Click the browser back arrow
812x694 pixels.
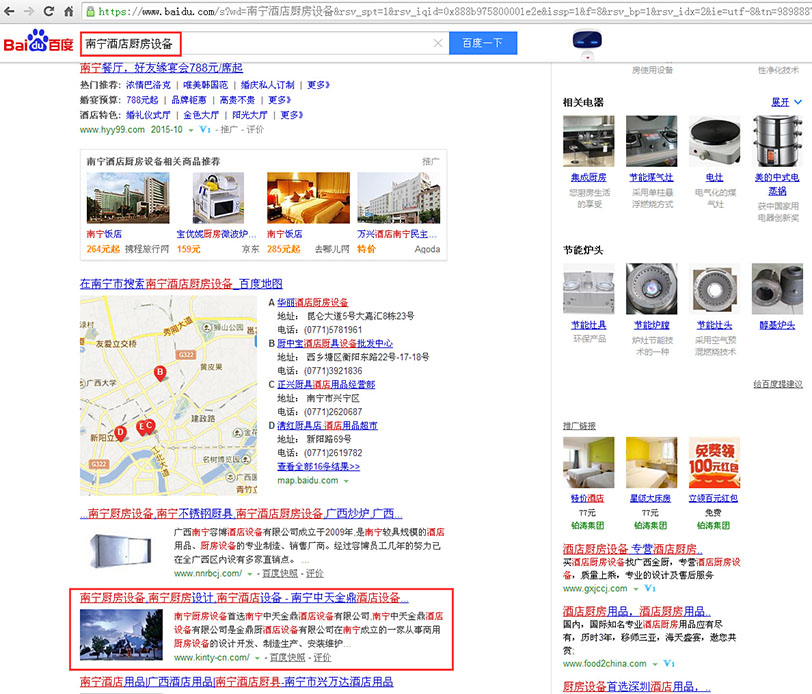(10, 11)
